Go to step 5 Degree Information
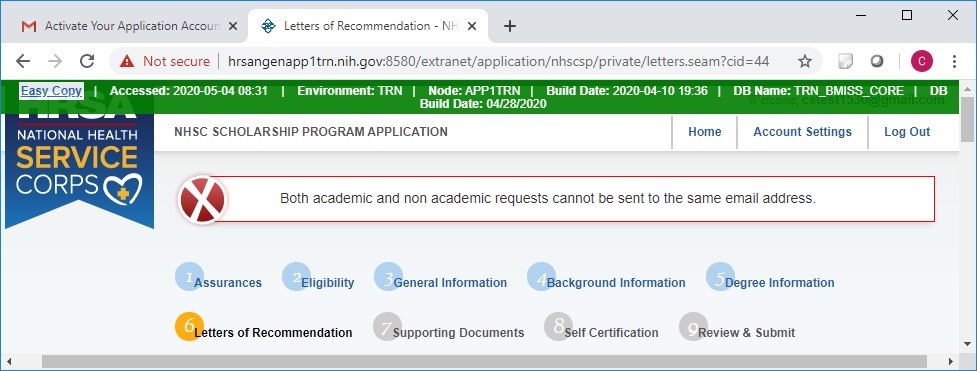The image size is (977, 371). pos(770,281)
